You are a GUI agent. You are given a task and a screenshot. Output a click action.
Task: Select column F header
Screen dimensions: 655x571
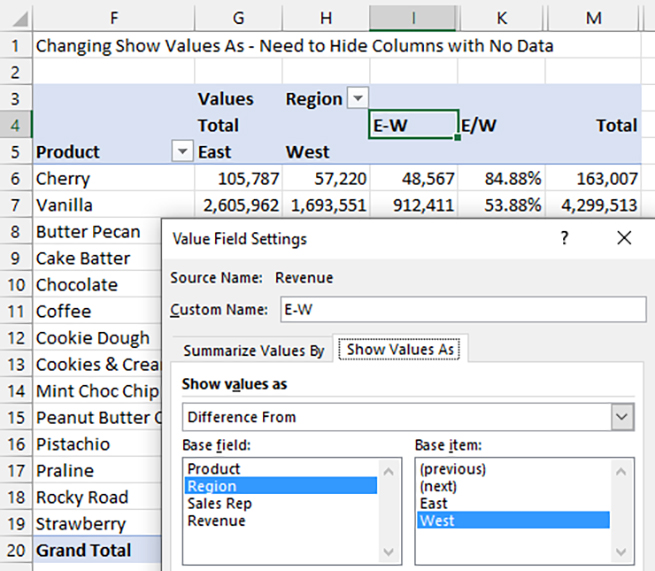click(114, 18)
